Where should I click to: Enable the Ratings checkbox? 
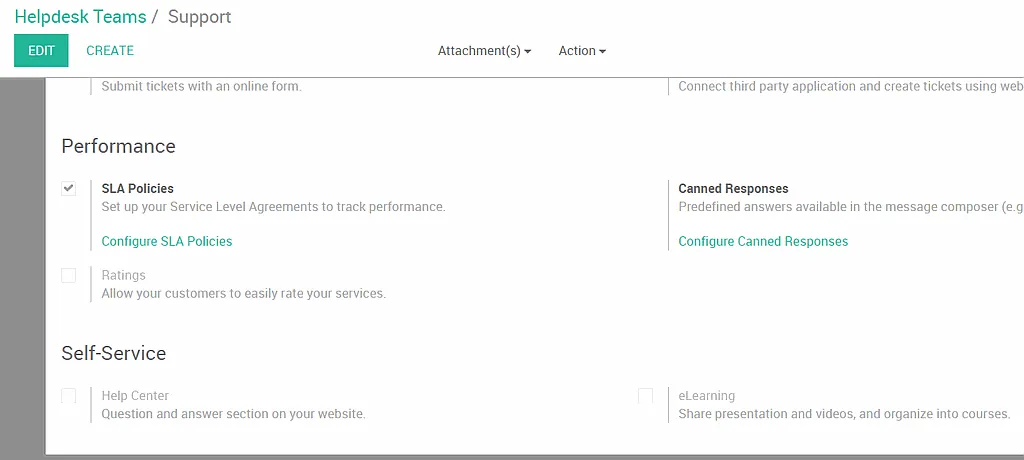(69, 275)
